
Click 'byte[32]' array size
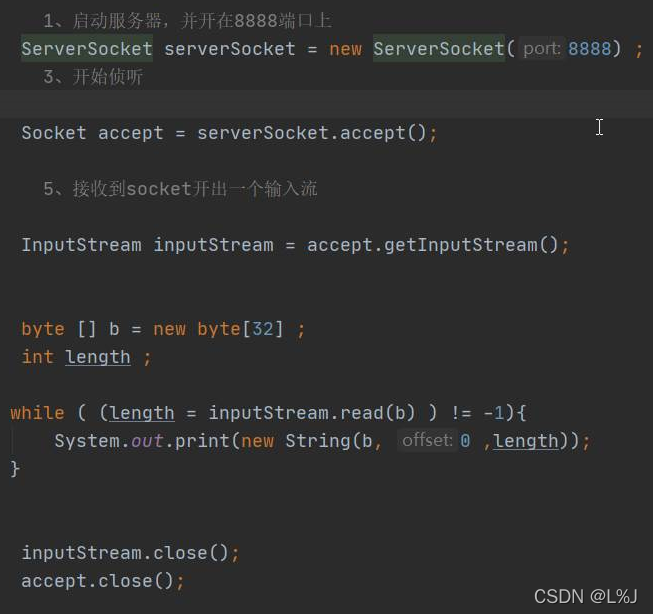(240, 329)
